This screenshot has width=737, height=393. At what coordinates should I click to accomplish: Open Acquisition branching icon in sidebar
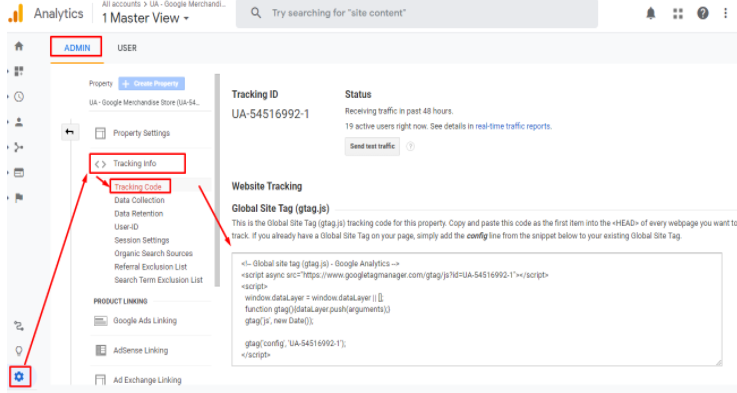pos(19,148)
